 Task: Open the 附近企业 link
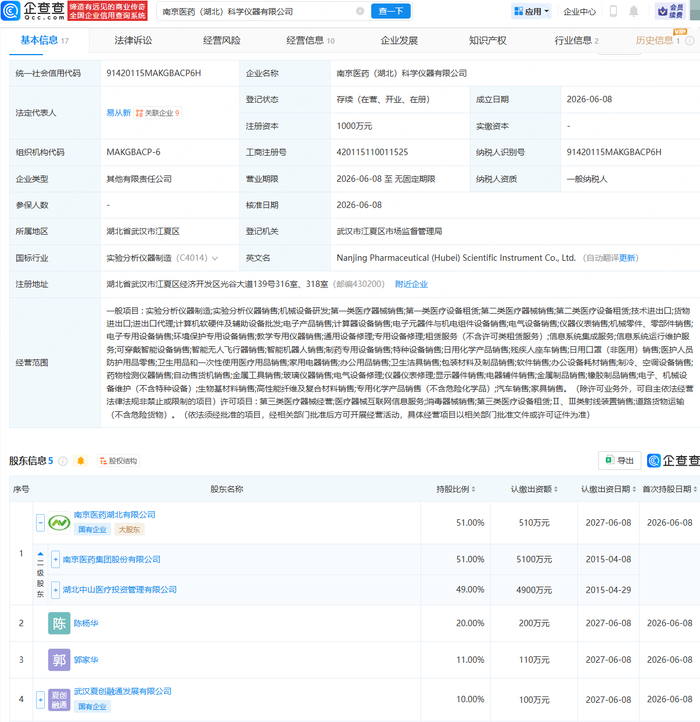click(x=411, y=284)
